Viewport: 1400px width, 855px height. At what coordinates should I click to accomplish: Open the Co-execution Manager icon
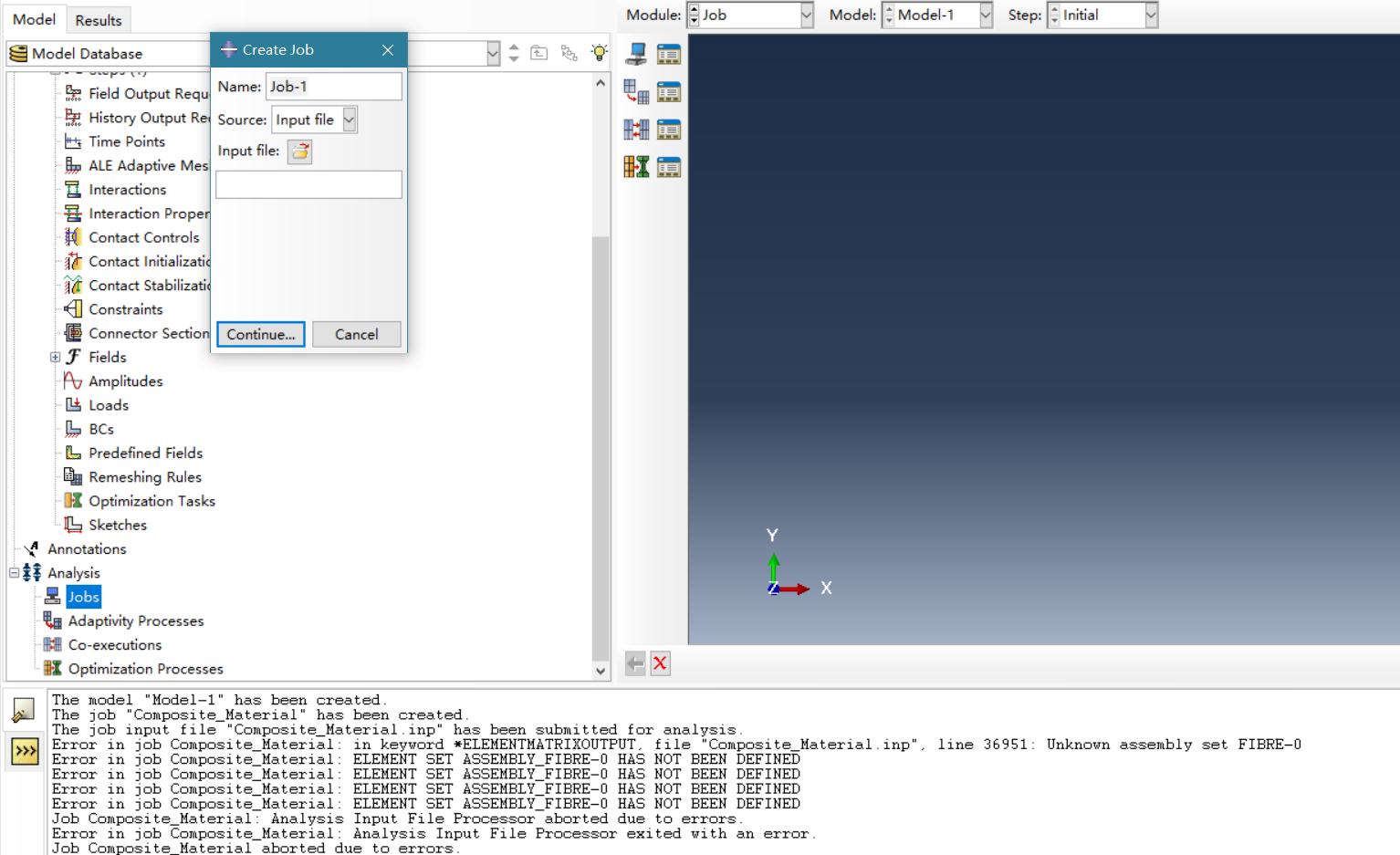coord(669,129)
